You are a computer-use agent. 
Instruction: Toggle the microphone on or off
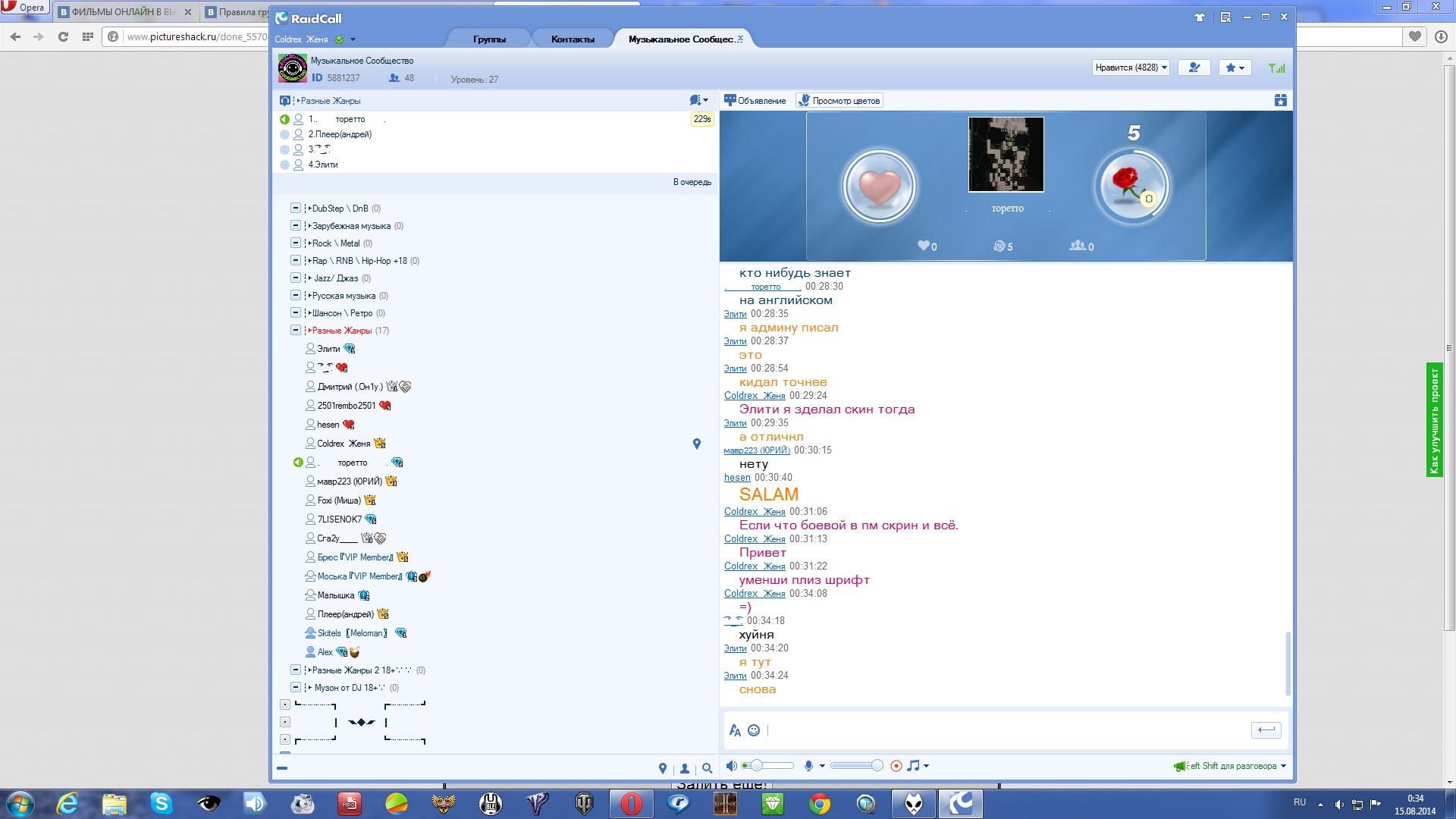click(x=808, y=766)
